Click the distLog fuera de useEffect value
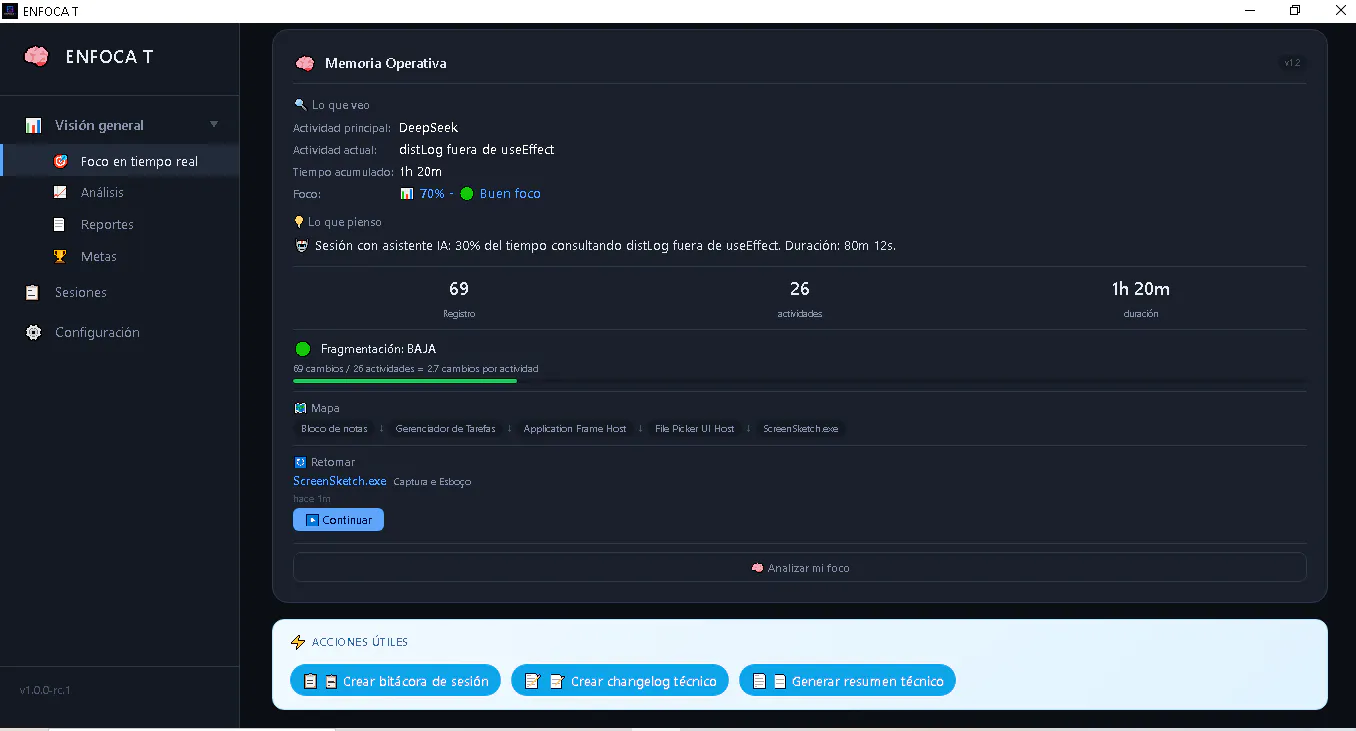The width and height of the screenshot is (1356, 731). (x=476, y=149)
